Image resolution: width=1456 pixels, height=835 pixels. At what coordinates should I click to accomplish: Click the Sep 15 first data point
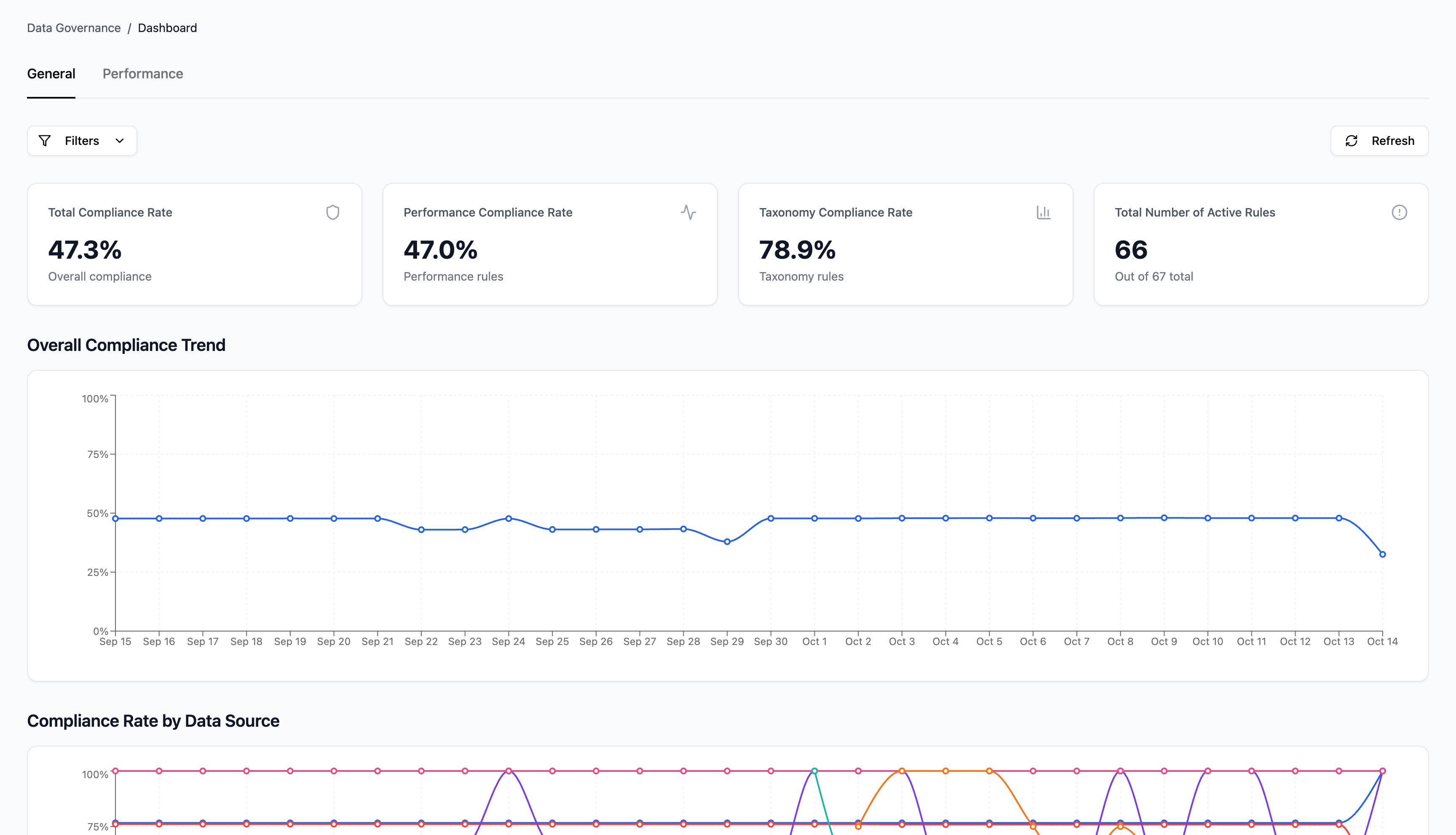115,519
